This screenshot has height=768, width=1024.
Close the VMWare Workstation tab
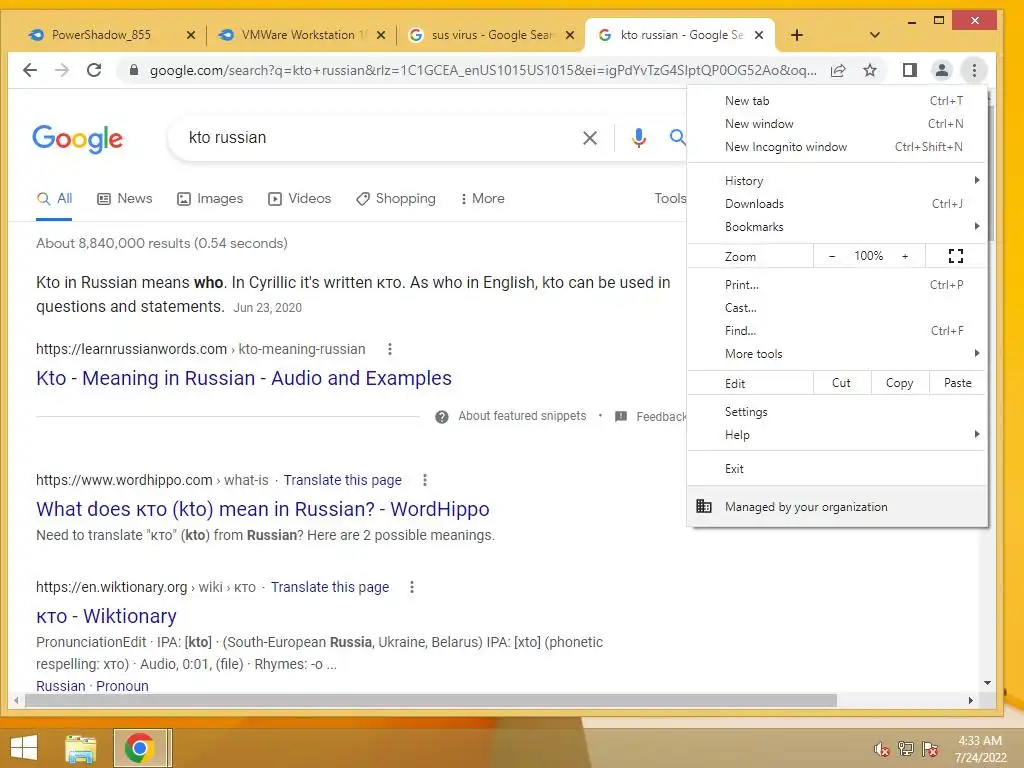[x=381, y=35]
